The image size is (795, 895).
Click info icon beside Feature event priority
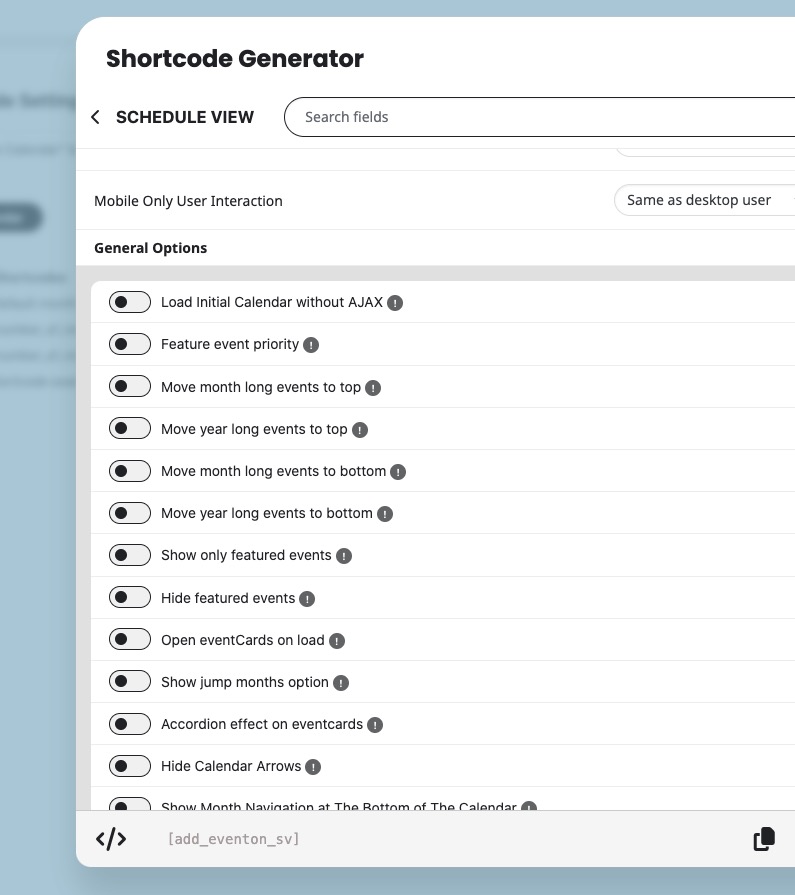(x=311, y=345)
